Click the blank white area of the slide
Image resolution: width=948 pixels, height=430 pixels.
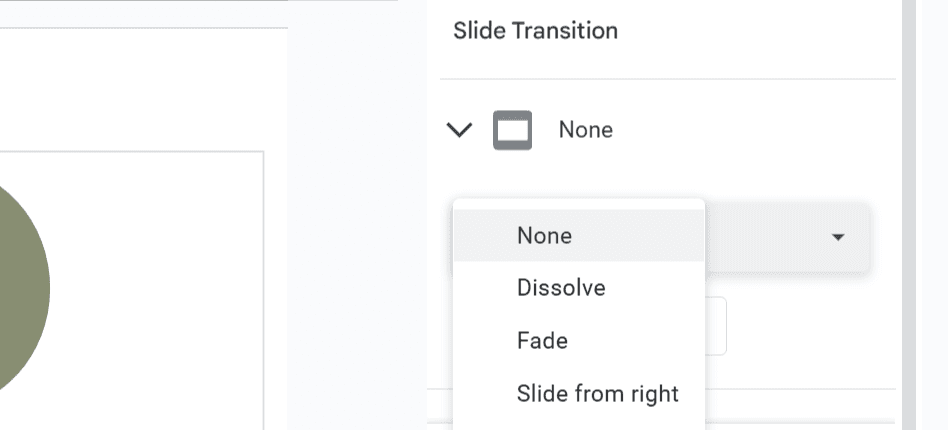tap(157, 290)
